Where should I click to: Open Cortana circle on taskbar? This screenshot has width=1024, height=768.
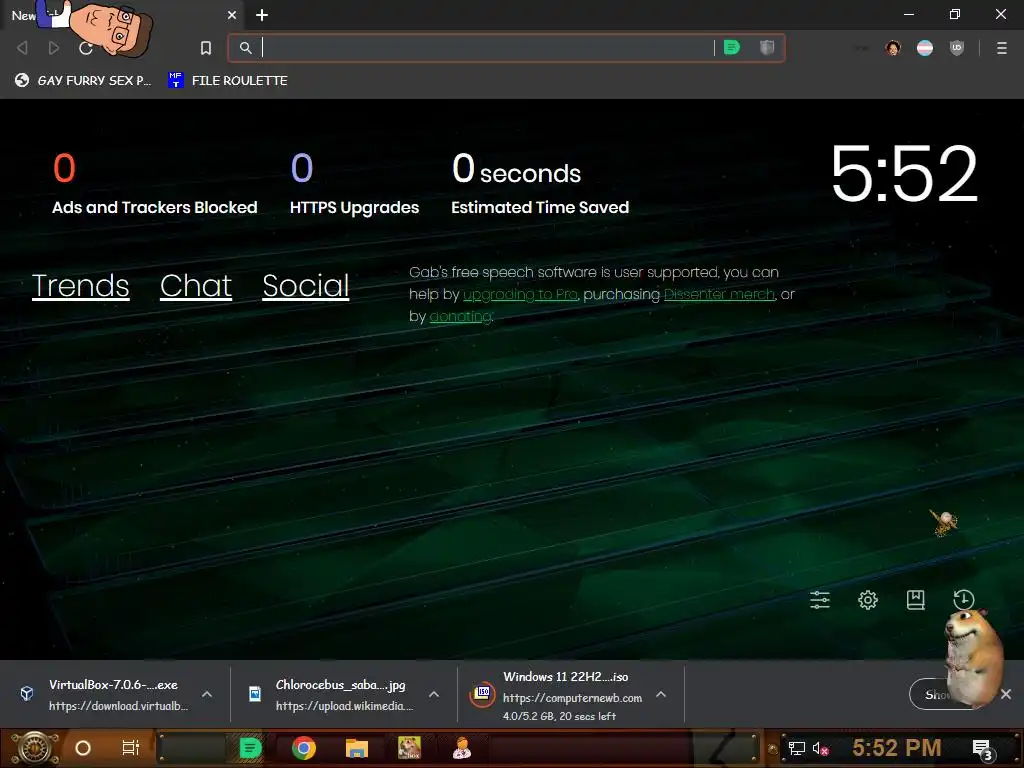[83, 748]
